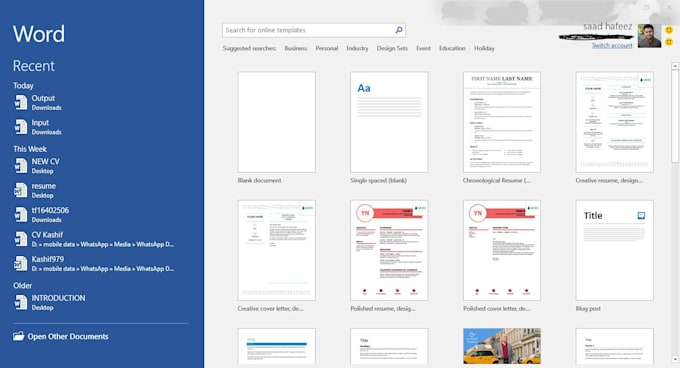
Task: Select Business suggested search
Action: click(296, 48)
